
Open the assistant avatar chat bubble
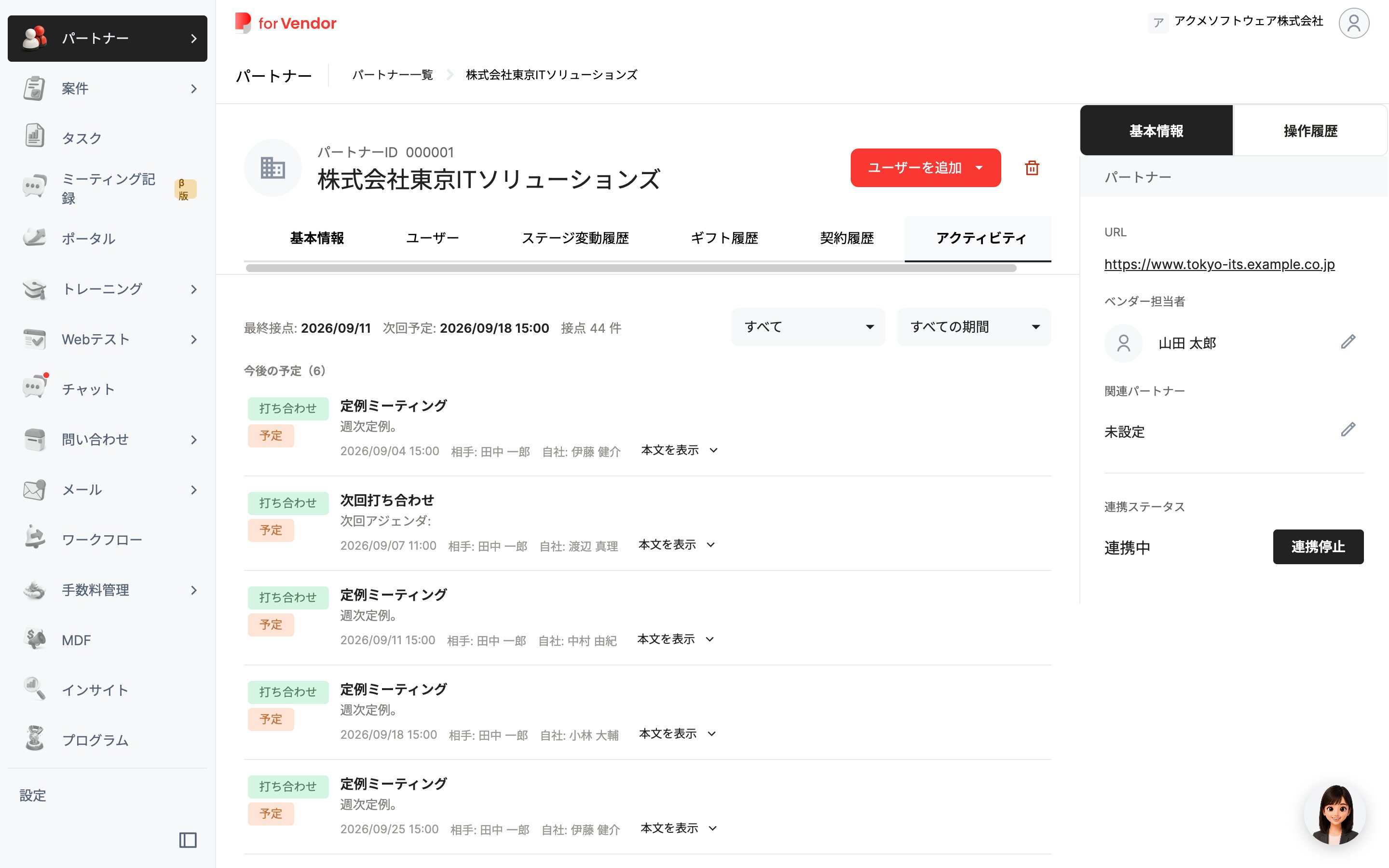[1335, 814]
